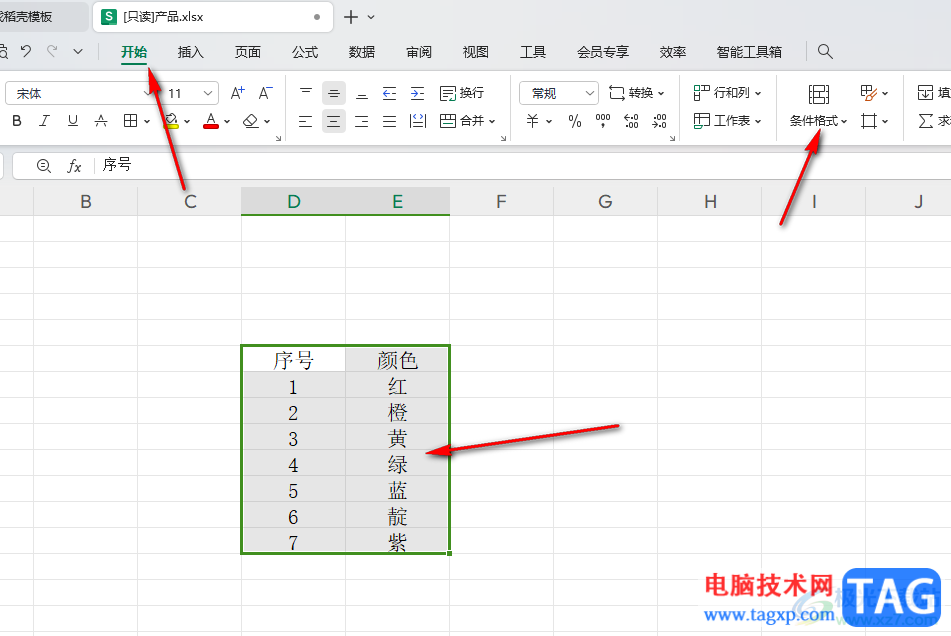Open the 行和列 rows and columns menu
The height and width of the screenshot is (636, 951).
(x=727, y=93)
